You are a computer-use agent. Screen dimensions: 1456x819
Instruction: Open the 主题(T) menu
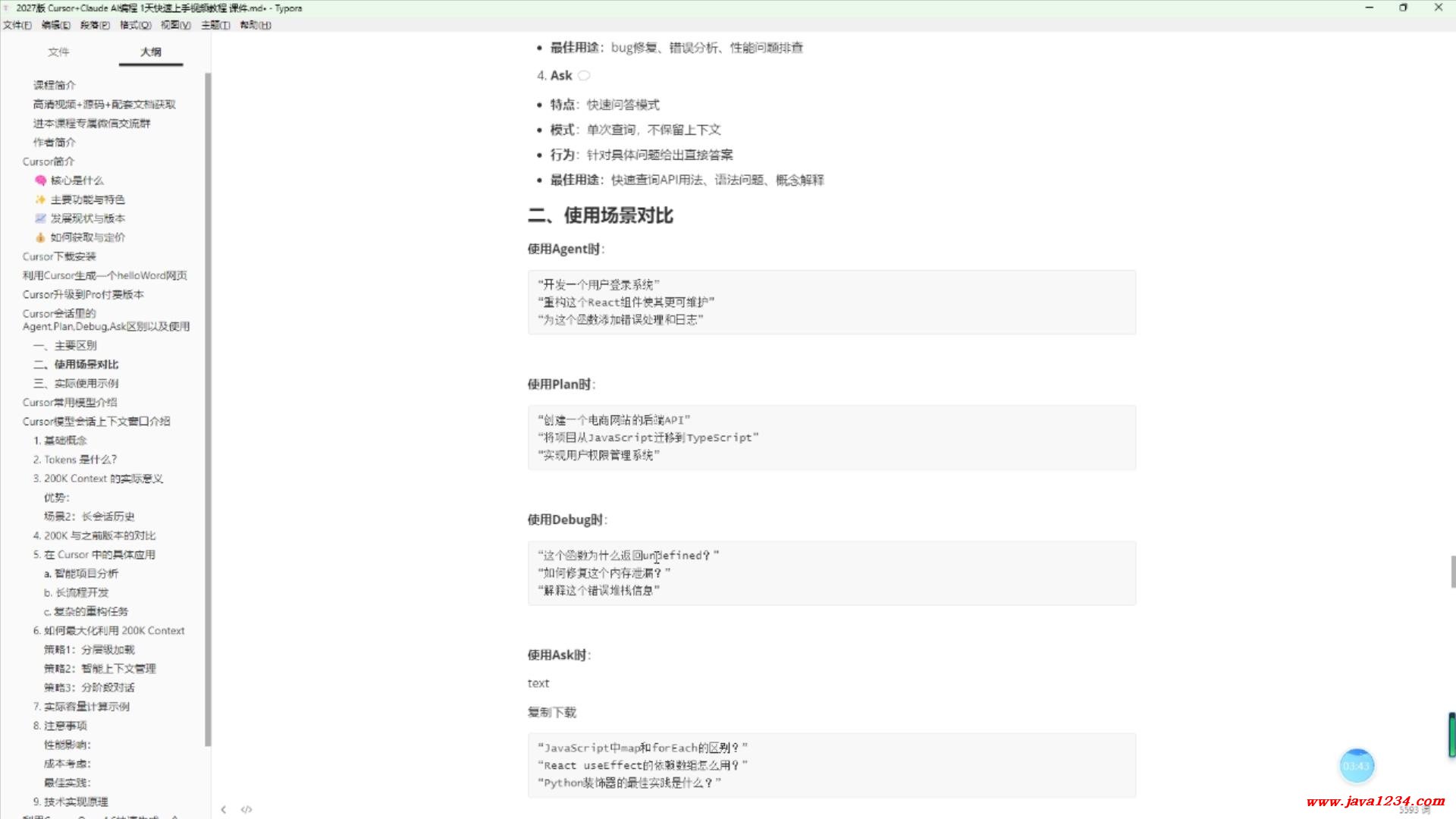[215, 25]
